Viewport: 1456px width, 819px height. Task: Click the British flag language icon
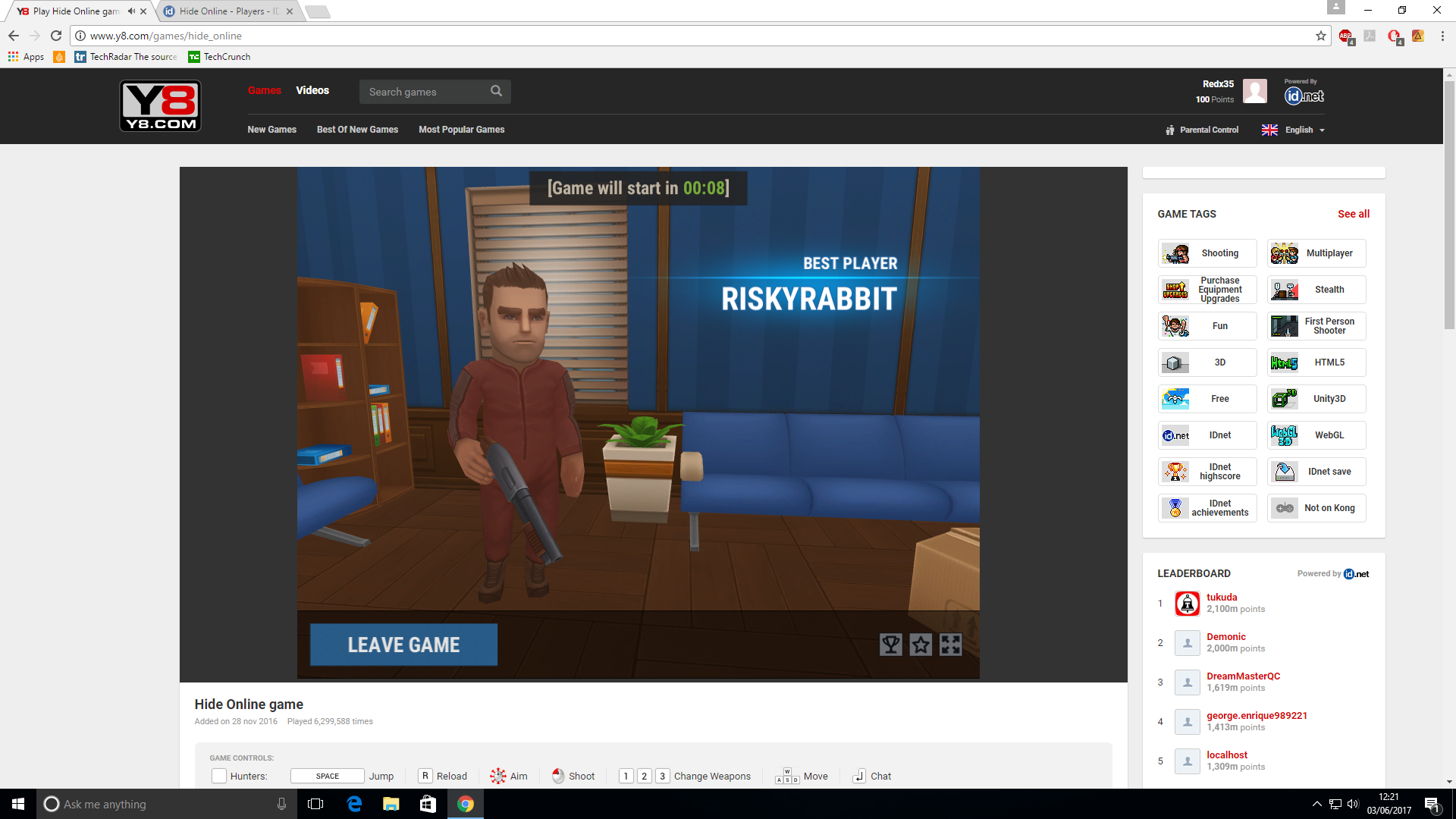tap(1270, 129)
